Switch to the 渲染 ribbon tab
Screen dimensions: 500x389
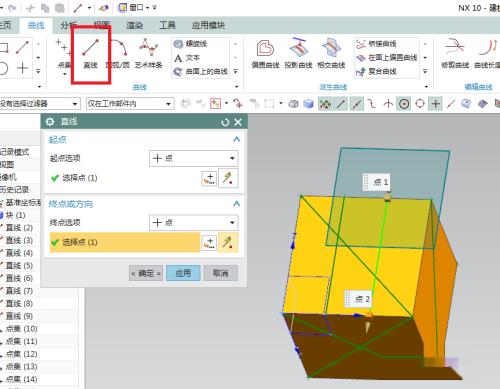(134, 25)
